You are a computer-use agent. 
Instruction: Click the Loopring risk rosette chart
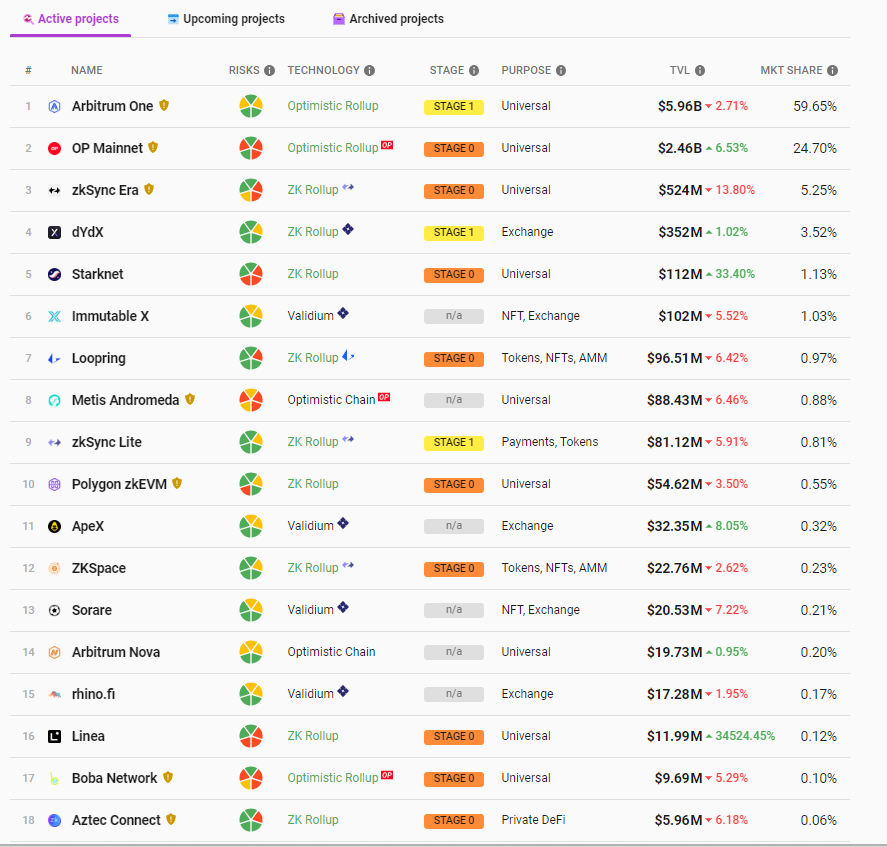tap(251, 358)
